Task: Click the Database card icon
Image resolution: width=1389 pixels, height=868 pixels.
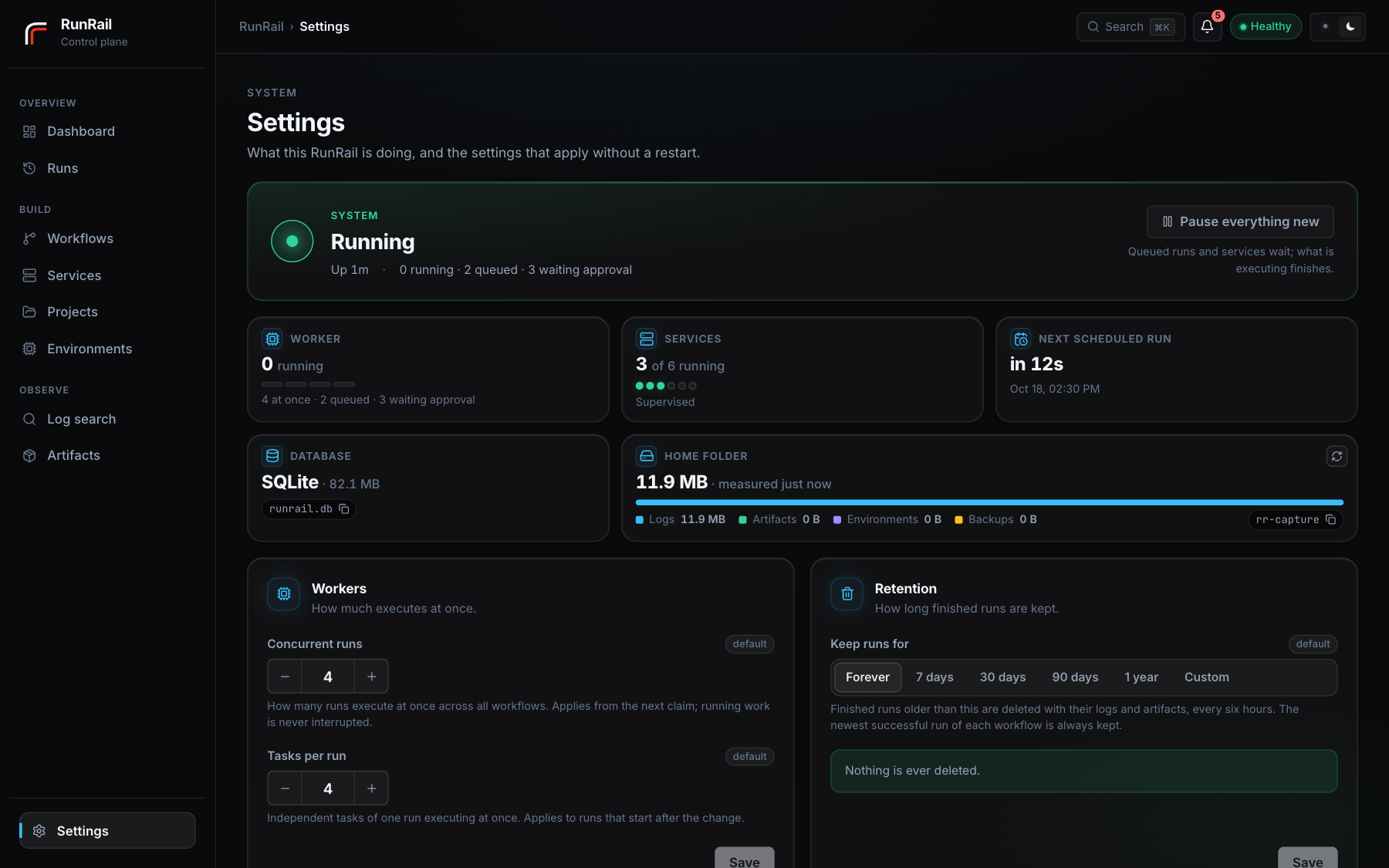Action: (272, 456)
